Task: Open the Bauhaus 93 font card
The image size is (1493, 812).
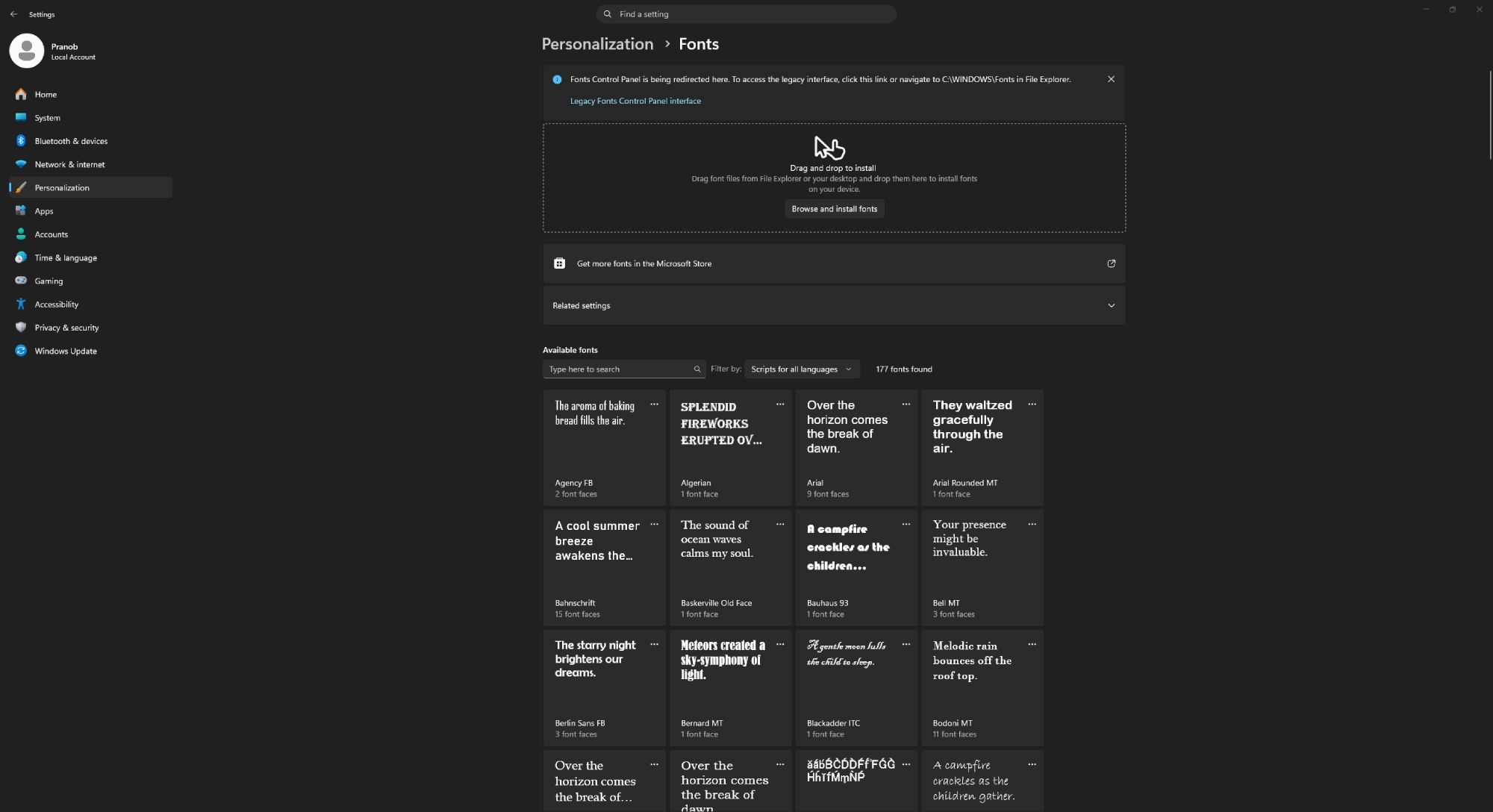Action: pyautogui.click(x=856, y=568)
